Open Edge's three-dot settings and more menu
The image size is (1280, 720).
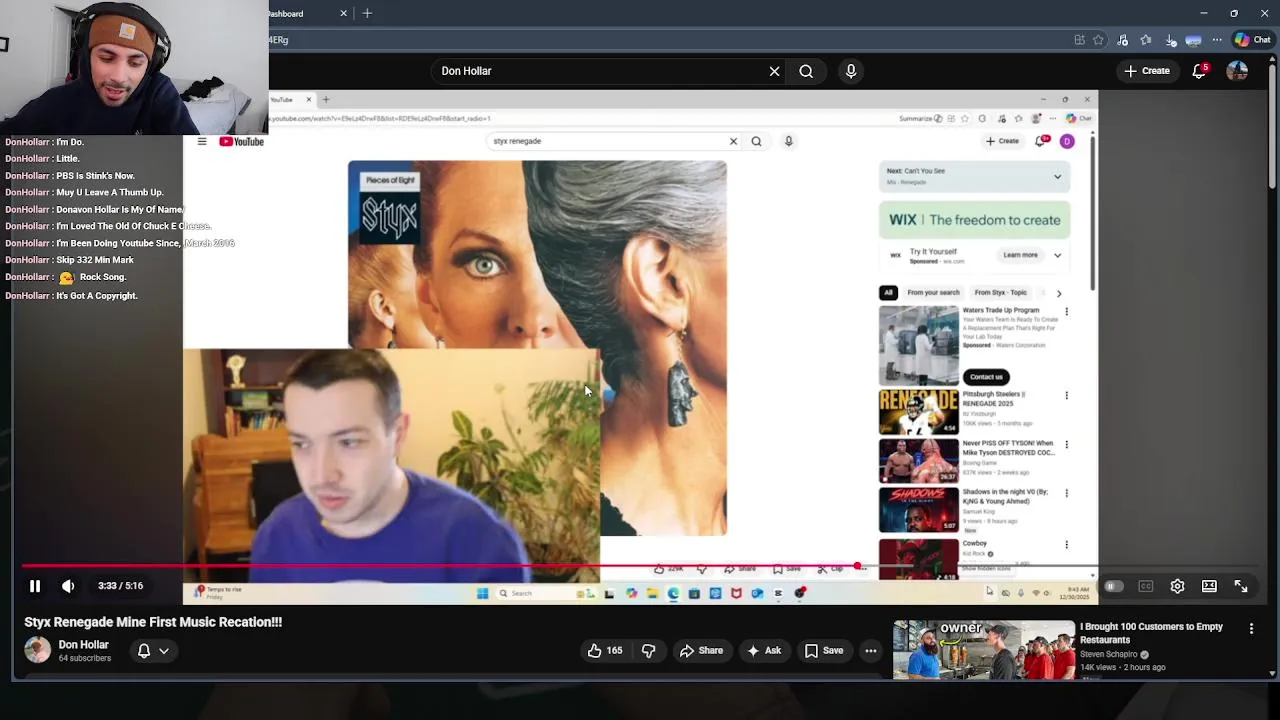1216,40
